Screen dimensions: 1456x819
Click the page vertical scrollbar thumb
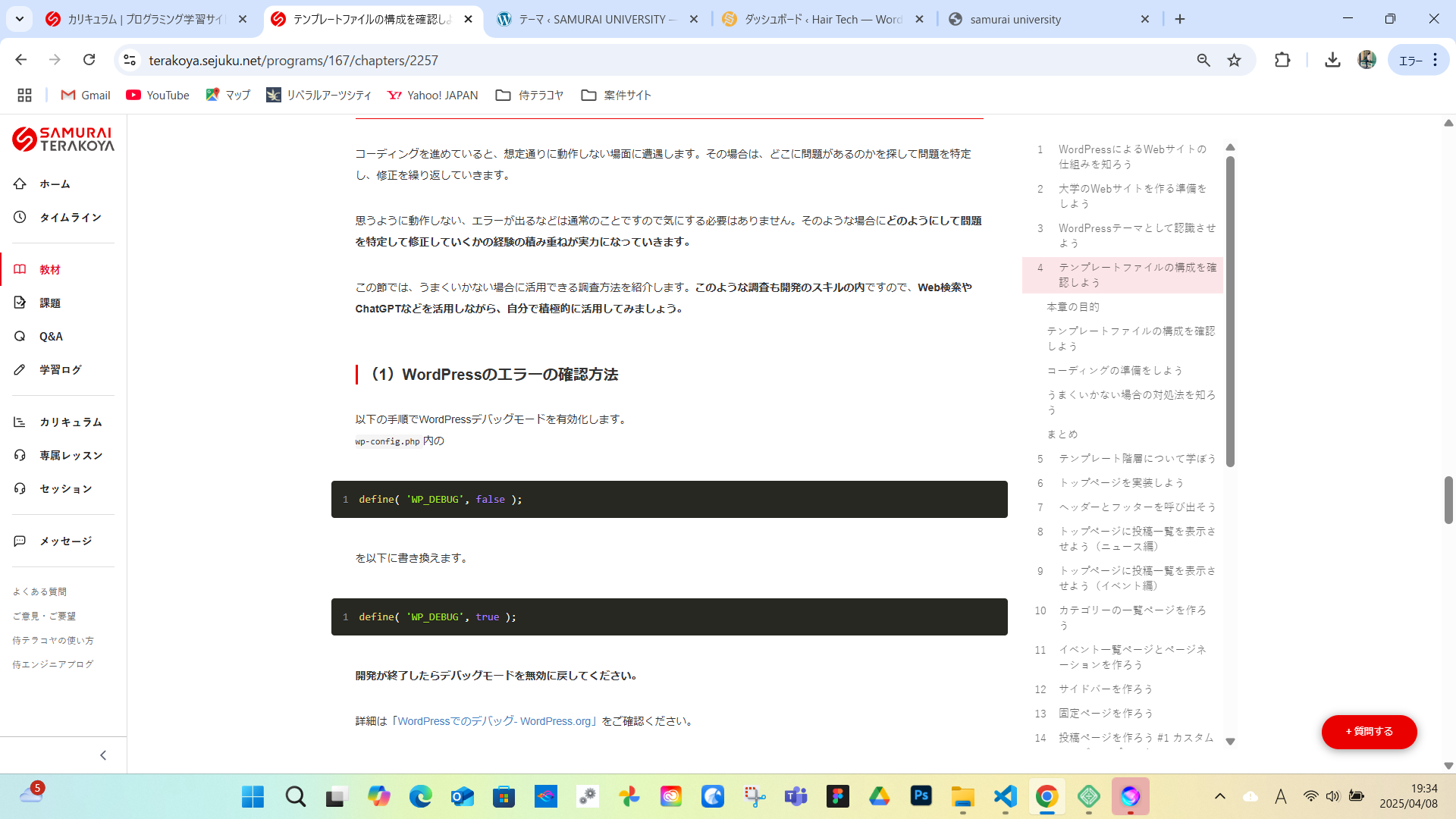[x=1448, y=500]
